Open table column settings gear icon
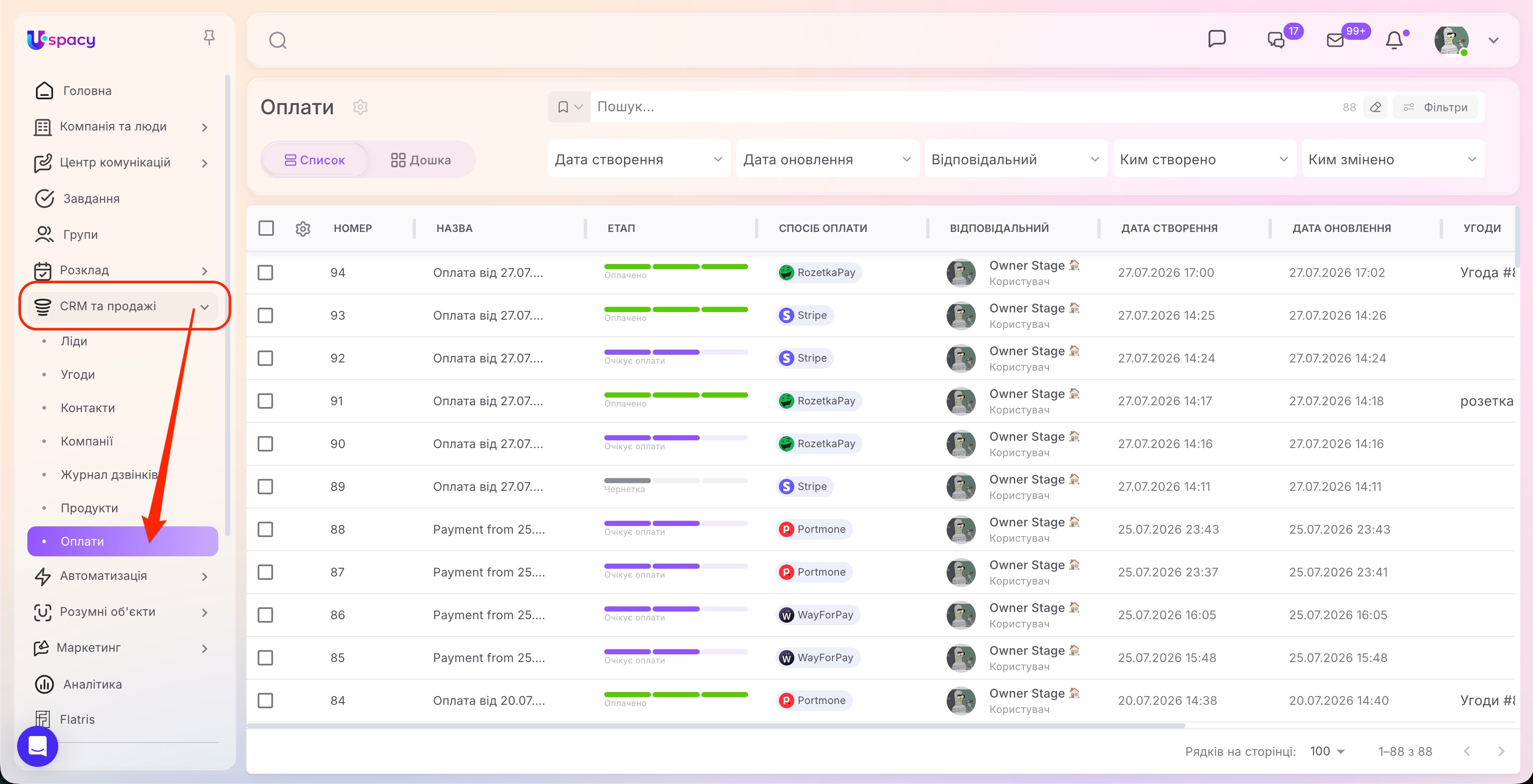This screenshot has height=784, width=1533. click(x=303, y=229)
